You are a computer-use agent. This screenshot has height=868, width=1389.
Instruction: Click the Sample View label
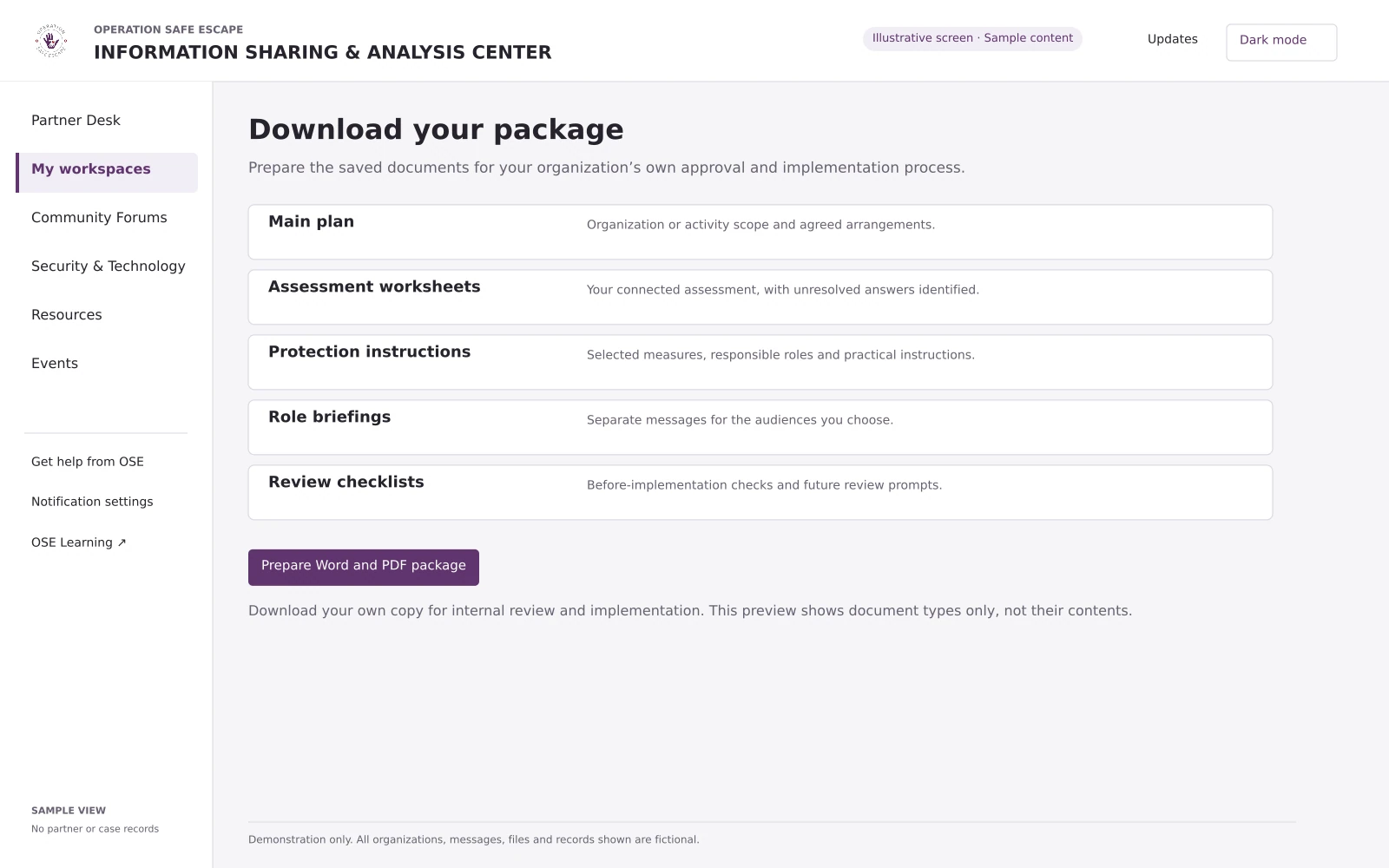[69, 811]
